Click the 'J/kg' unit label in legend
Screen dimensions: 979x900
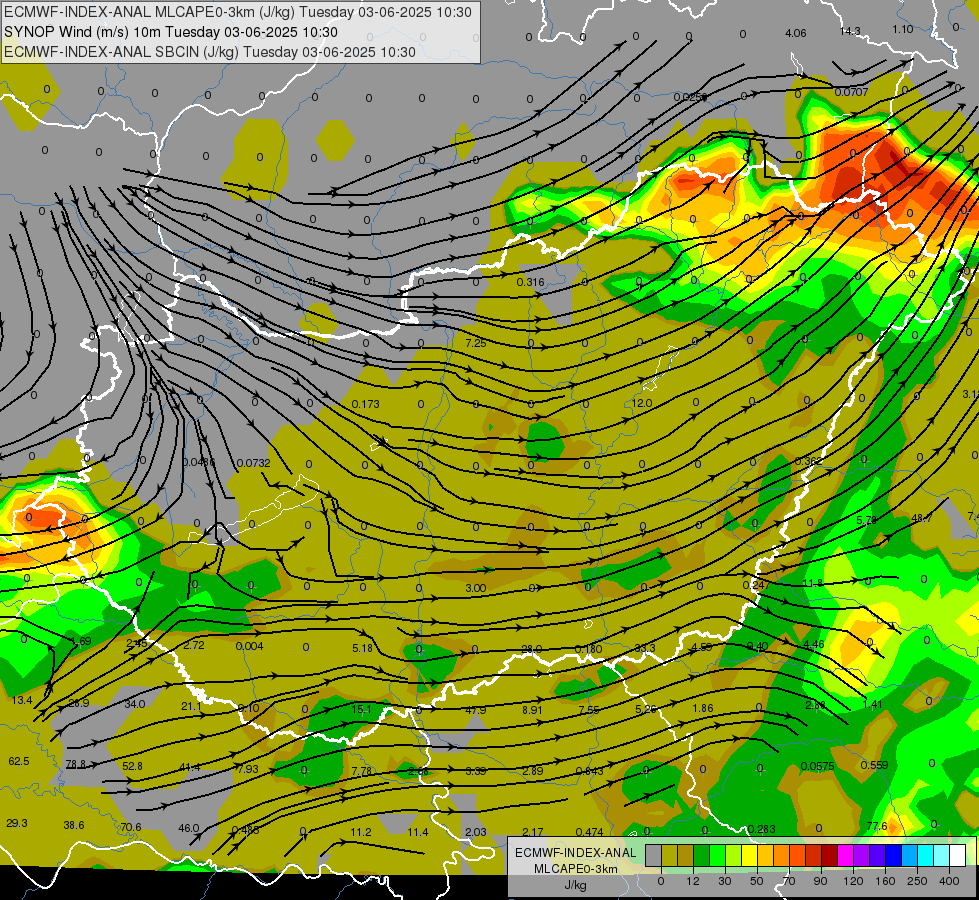point(575,885)
